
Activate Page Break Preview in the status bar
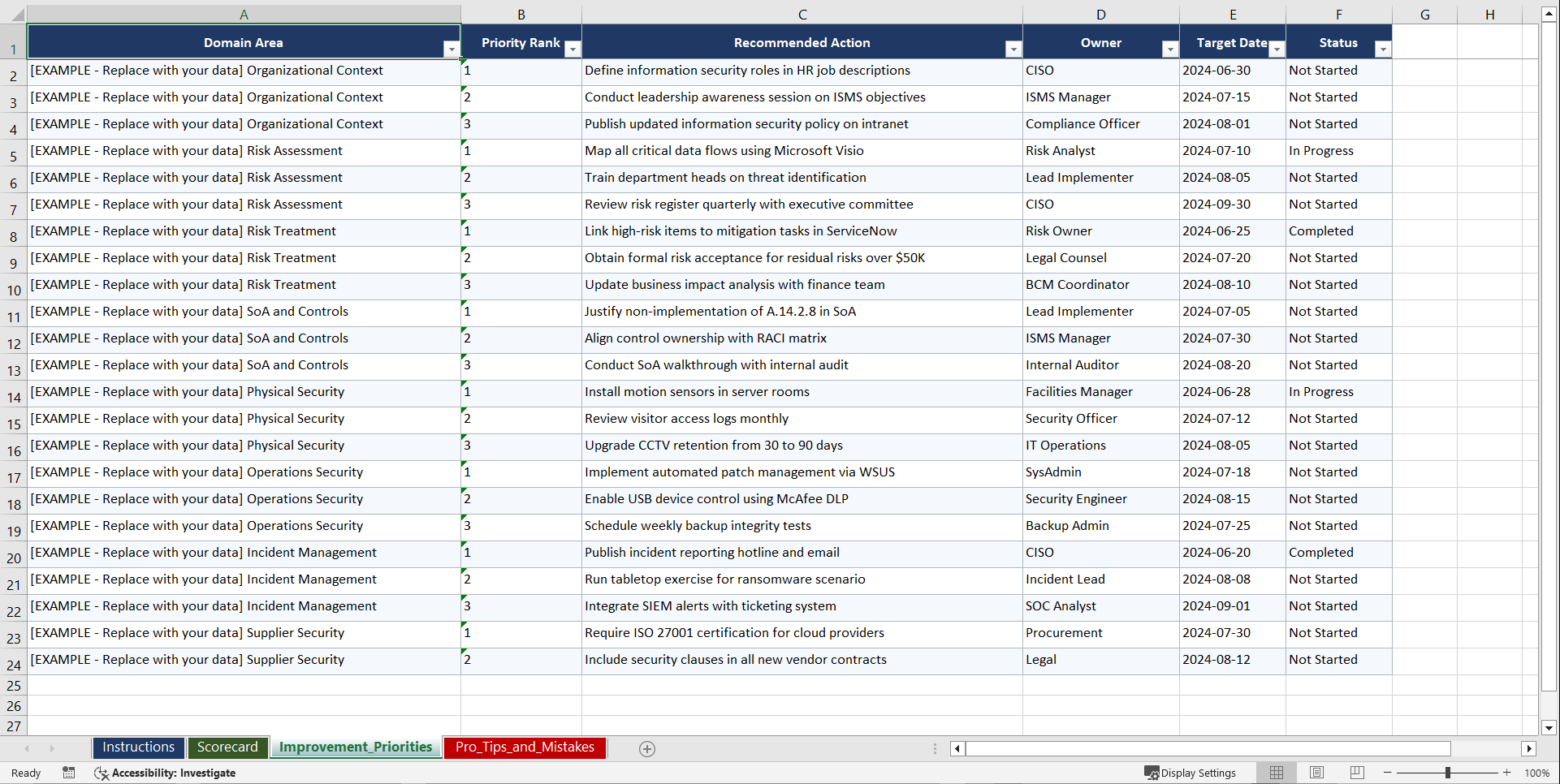coord(1357,773)
